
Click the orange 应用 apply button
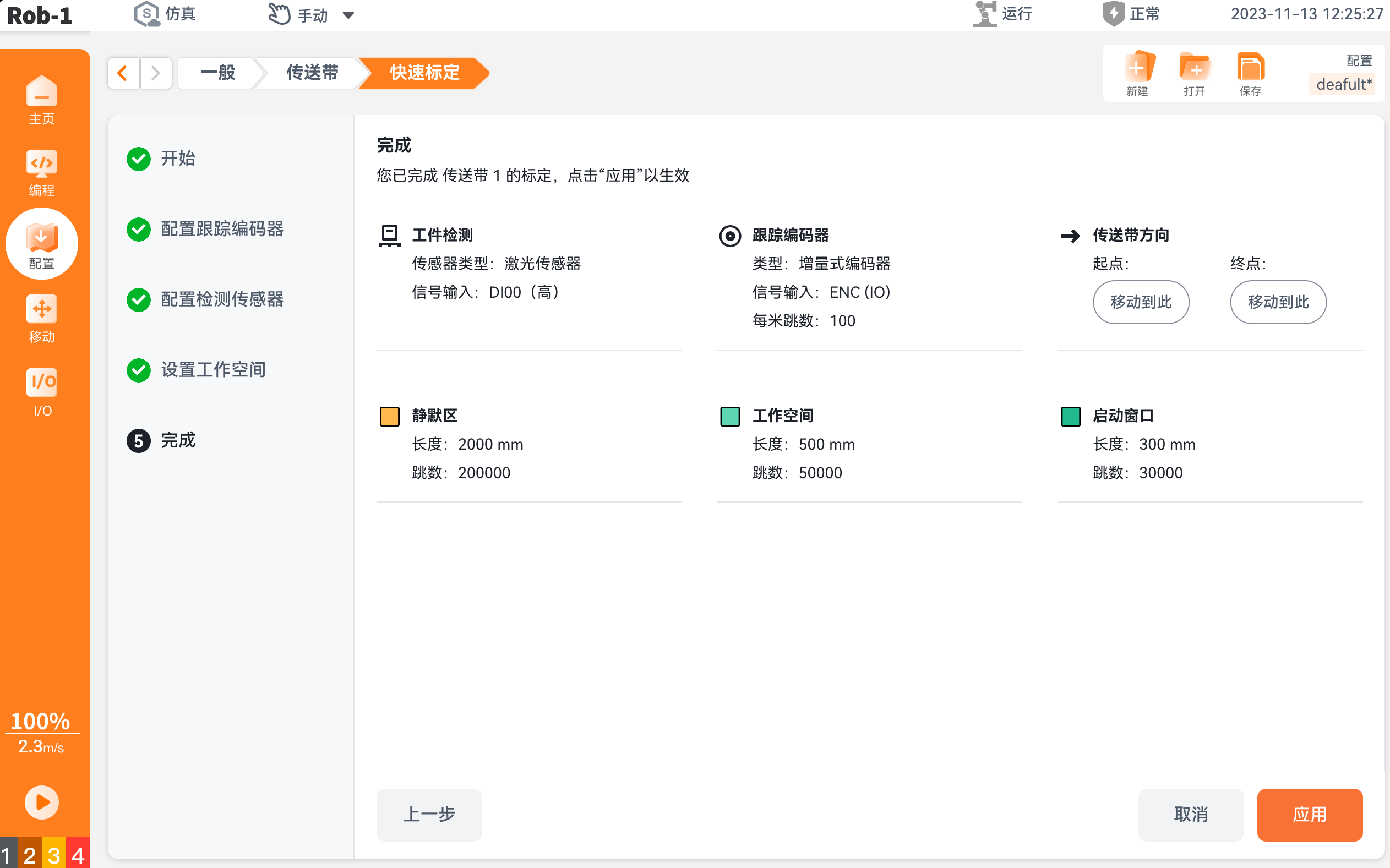[x=1310, y=814]
